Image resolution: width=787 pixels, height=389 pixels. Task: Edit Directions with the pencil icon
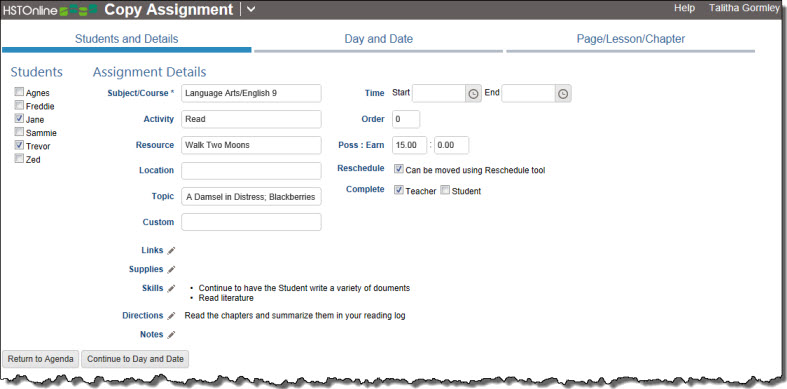click(171, 316)
